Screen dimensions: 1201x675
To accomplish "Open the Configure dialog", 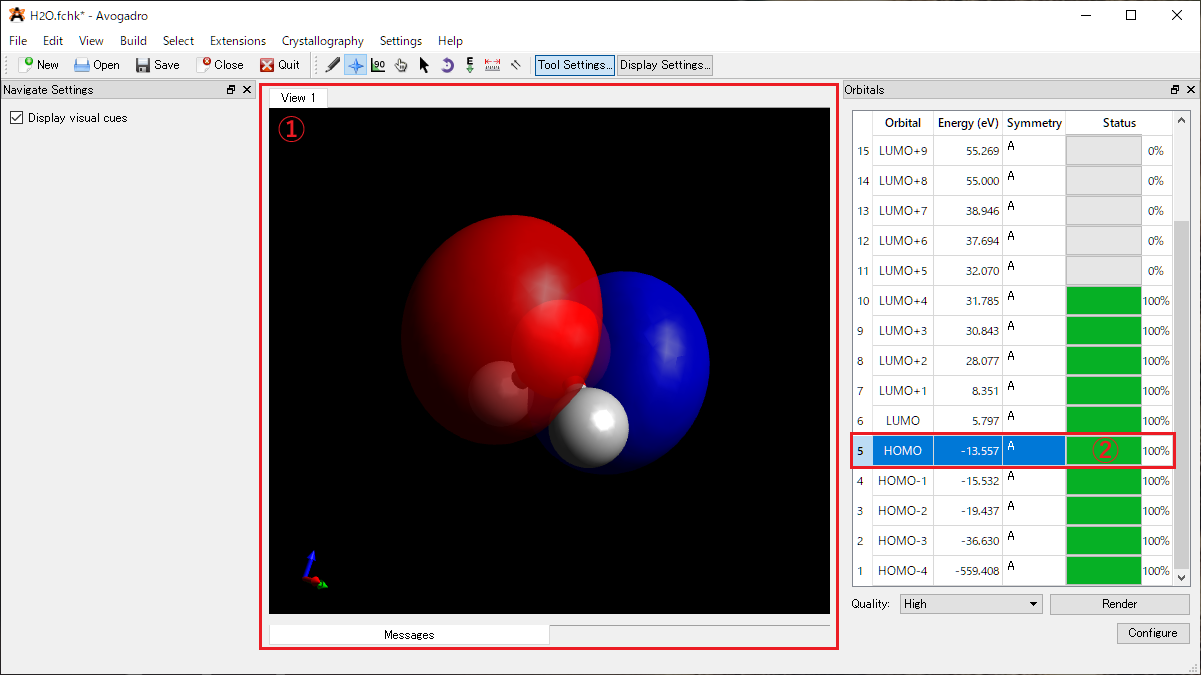I will pos(1153,633).
